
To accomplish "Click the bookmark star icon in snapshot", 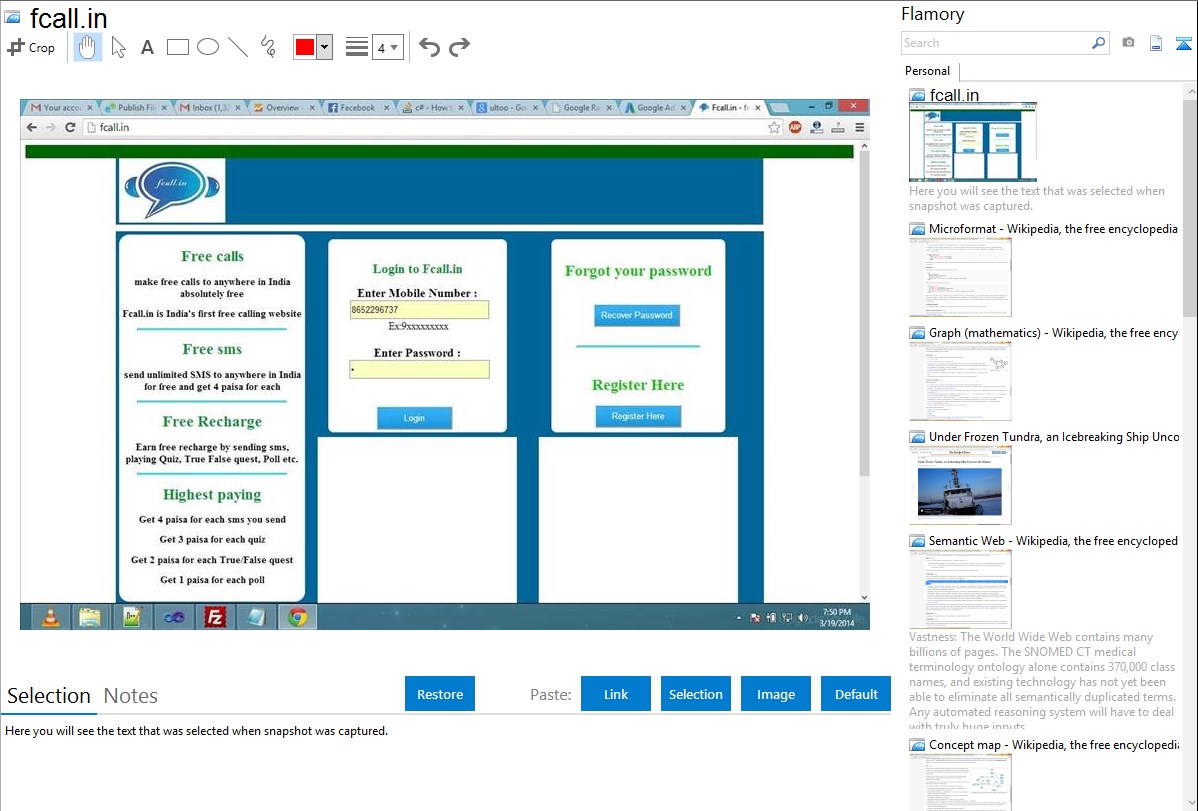I will click(x=774, y=128).
